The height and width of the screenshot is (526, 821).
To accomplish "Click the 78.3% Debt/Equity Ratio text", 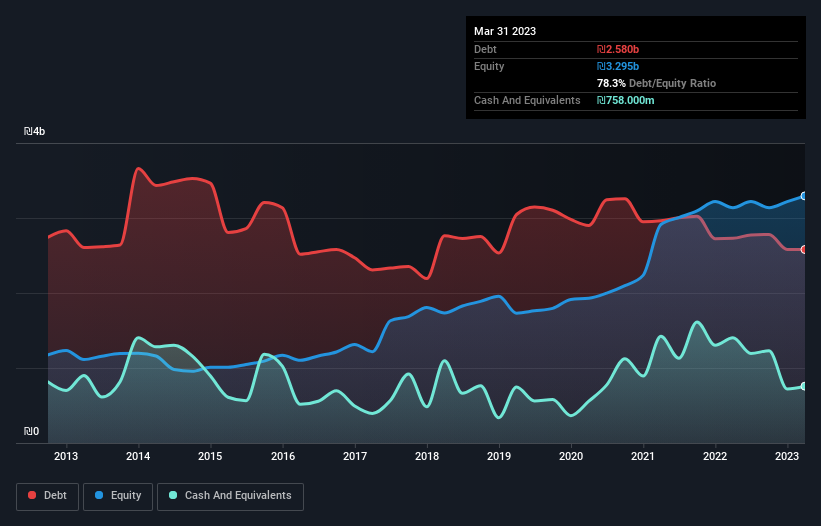I will click(x=656, y=83).
